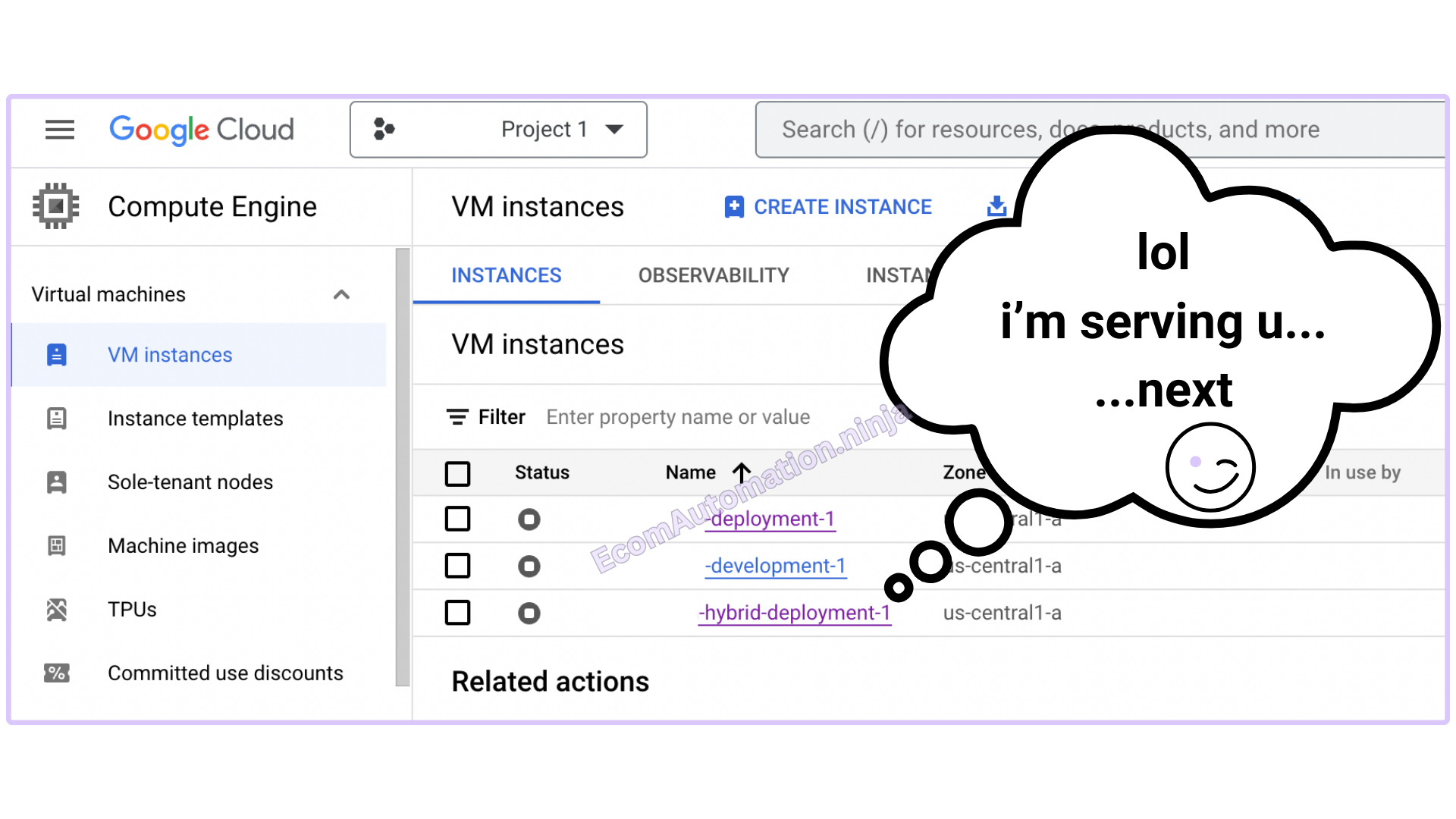The height and width of the screenshot is (819, 1456).
Task: Check the box for -deployment-1 row
Action: point(457,519)
